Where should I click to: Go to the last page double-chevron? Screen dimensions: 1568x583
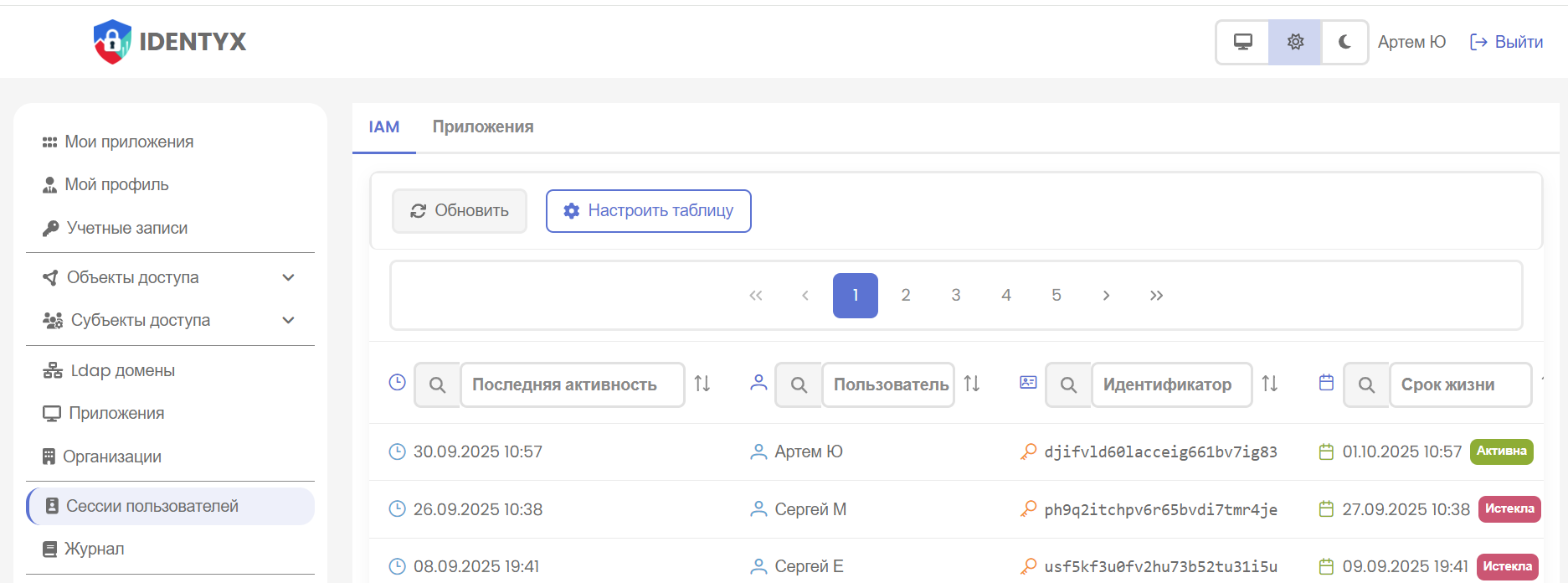point(1156,295)
